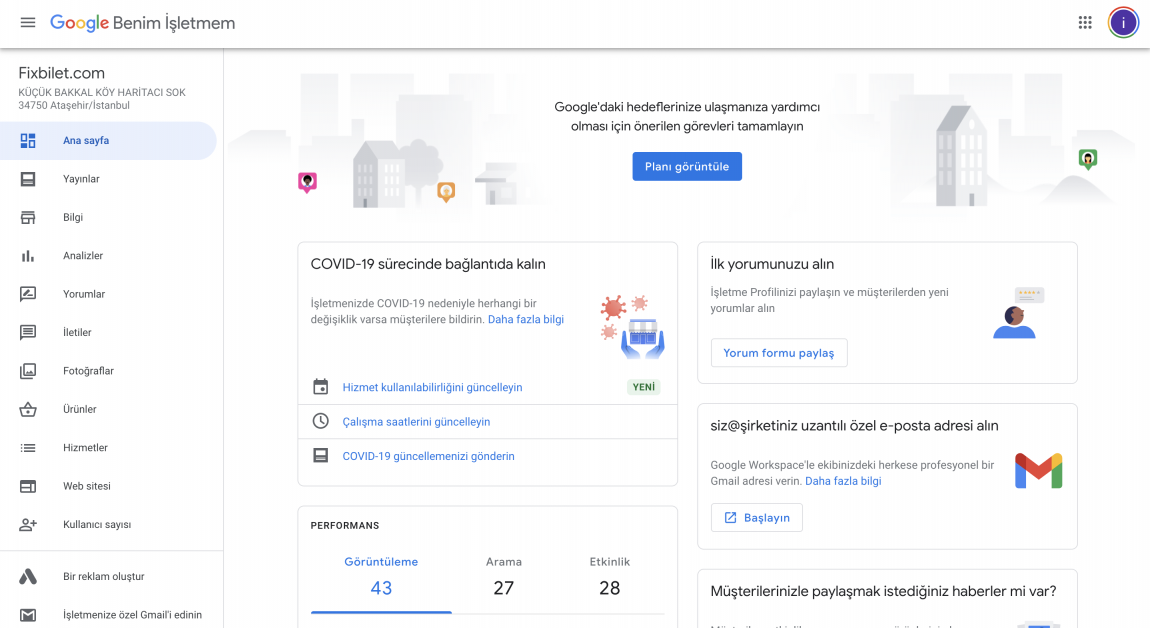Screen dimensions: 1150x628
Task: Click the Yayınlar sidebar icon
Action: point(28,179)
